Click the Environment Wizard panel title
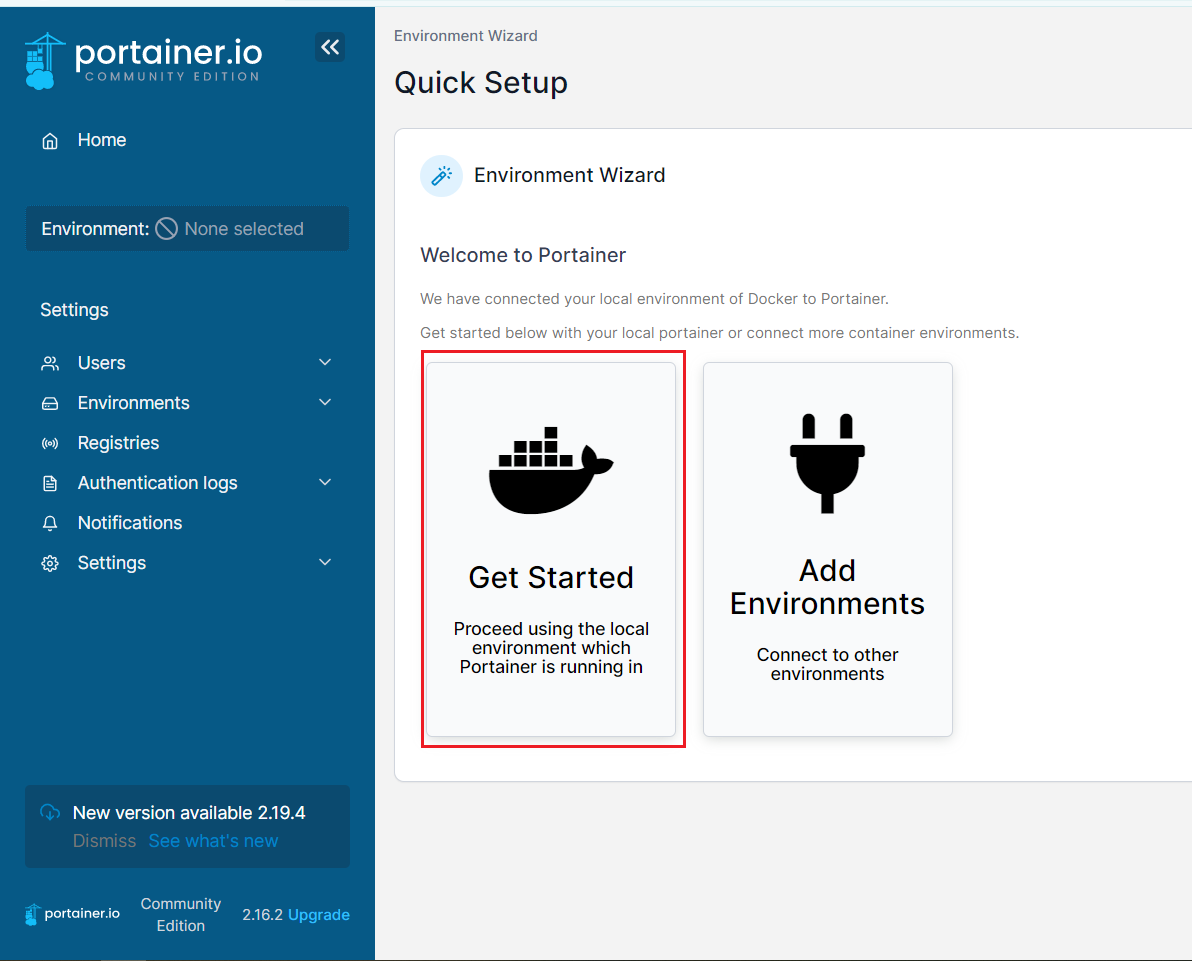This screenshot has height=961, width=1192. [569, 176]
